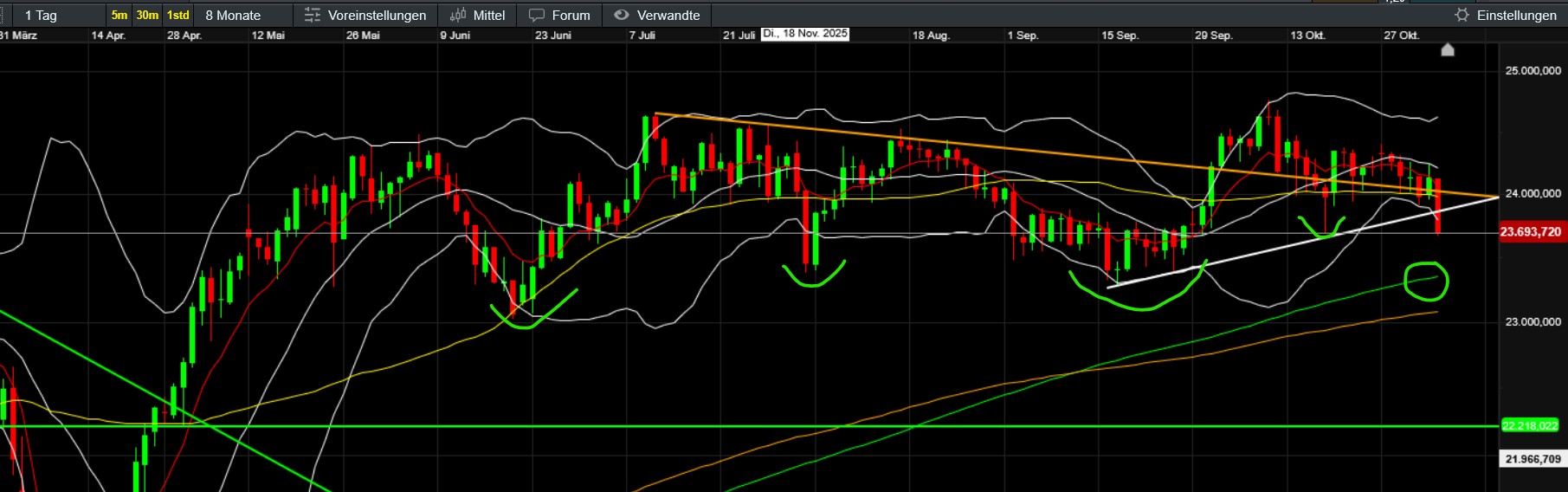Show Verwandte related instruments

tap(657, 15)
